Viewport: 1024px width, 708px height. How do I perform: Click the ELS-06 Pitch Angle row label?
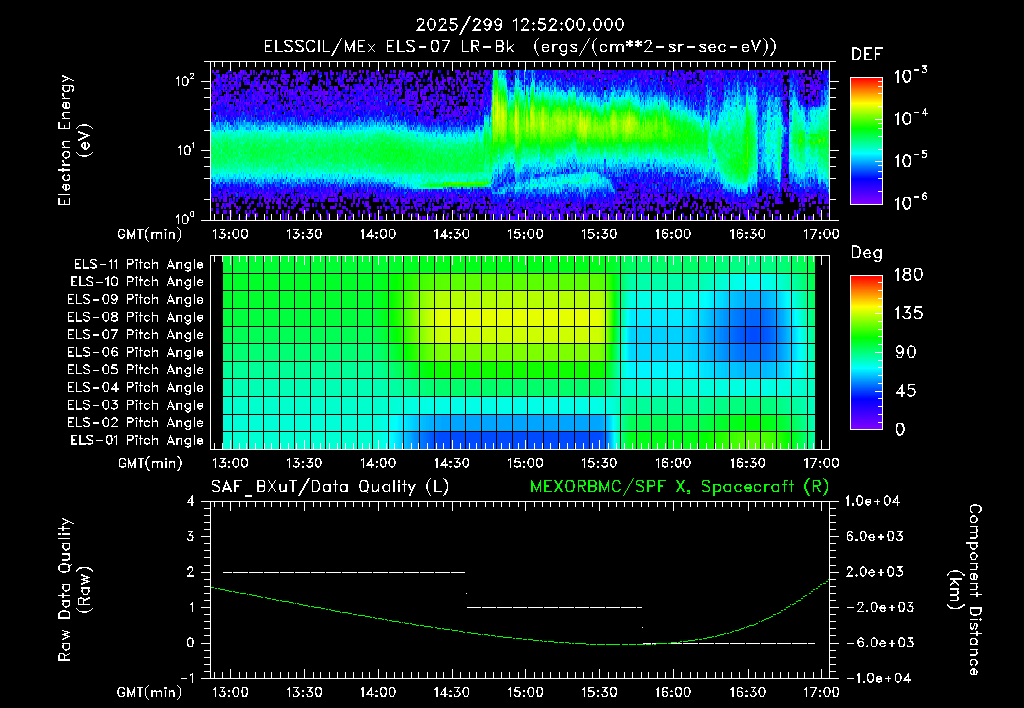click(136, 353)
